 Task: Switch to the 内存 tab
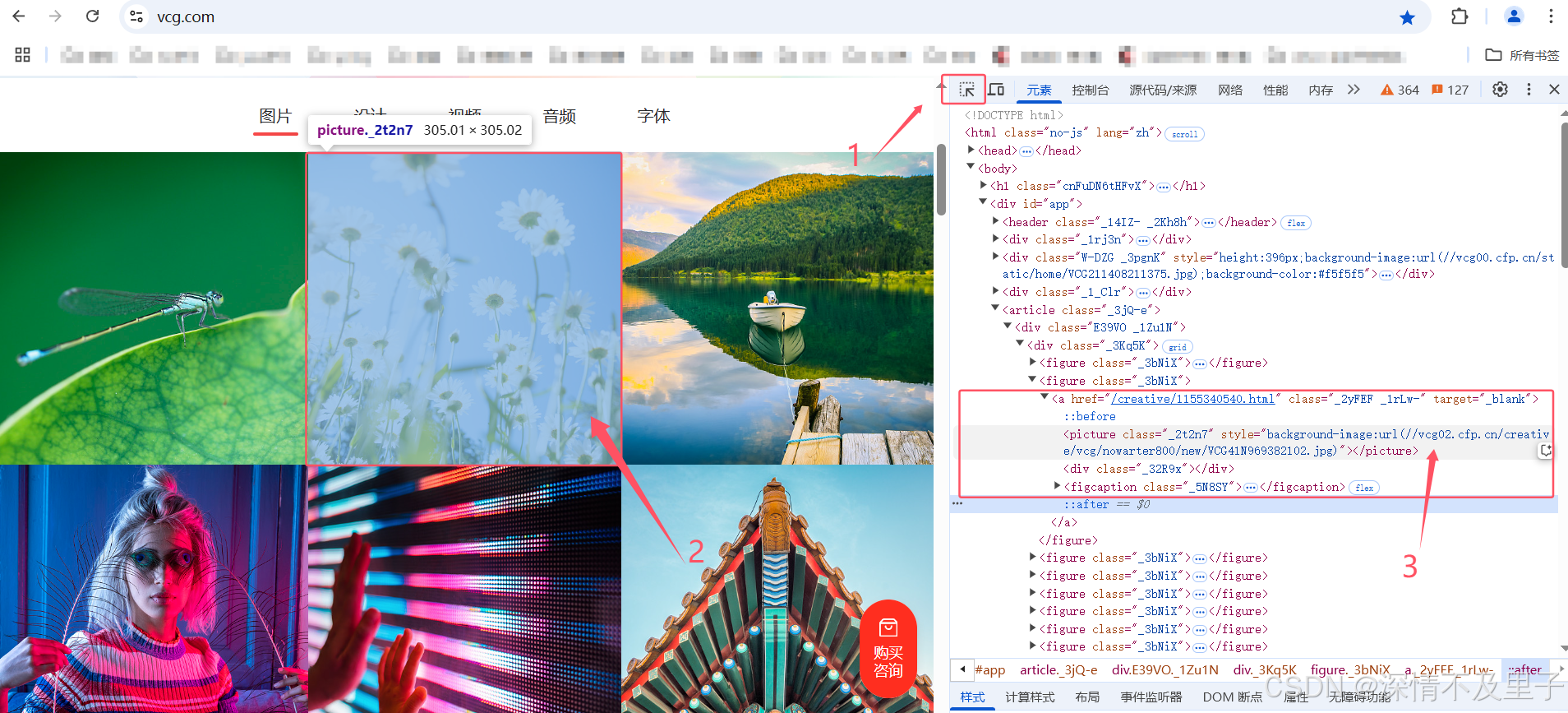point(1321,90)
